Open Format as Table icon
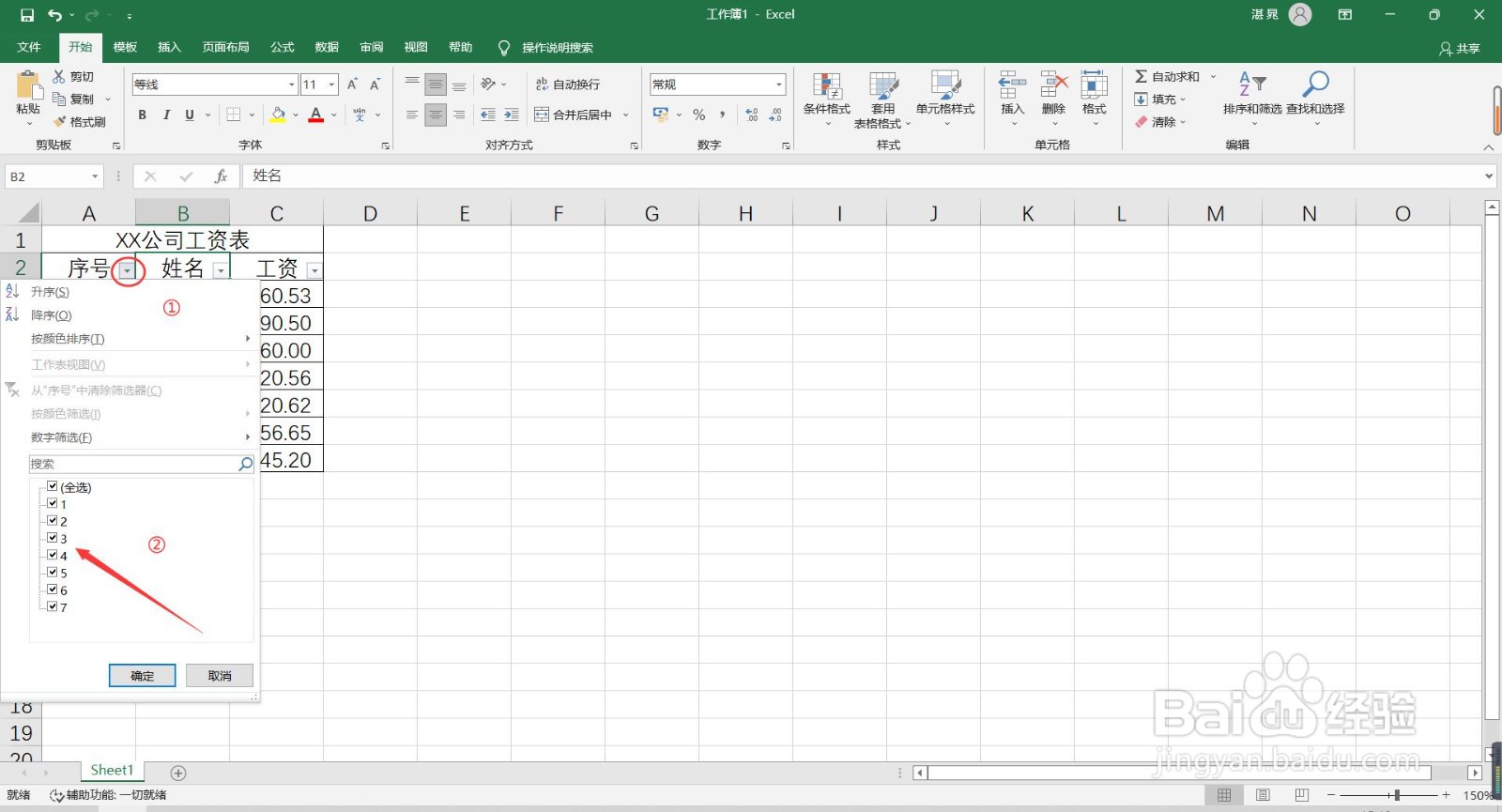This screenshot has width=1502, height=812. 883,85
